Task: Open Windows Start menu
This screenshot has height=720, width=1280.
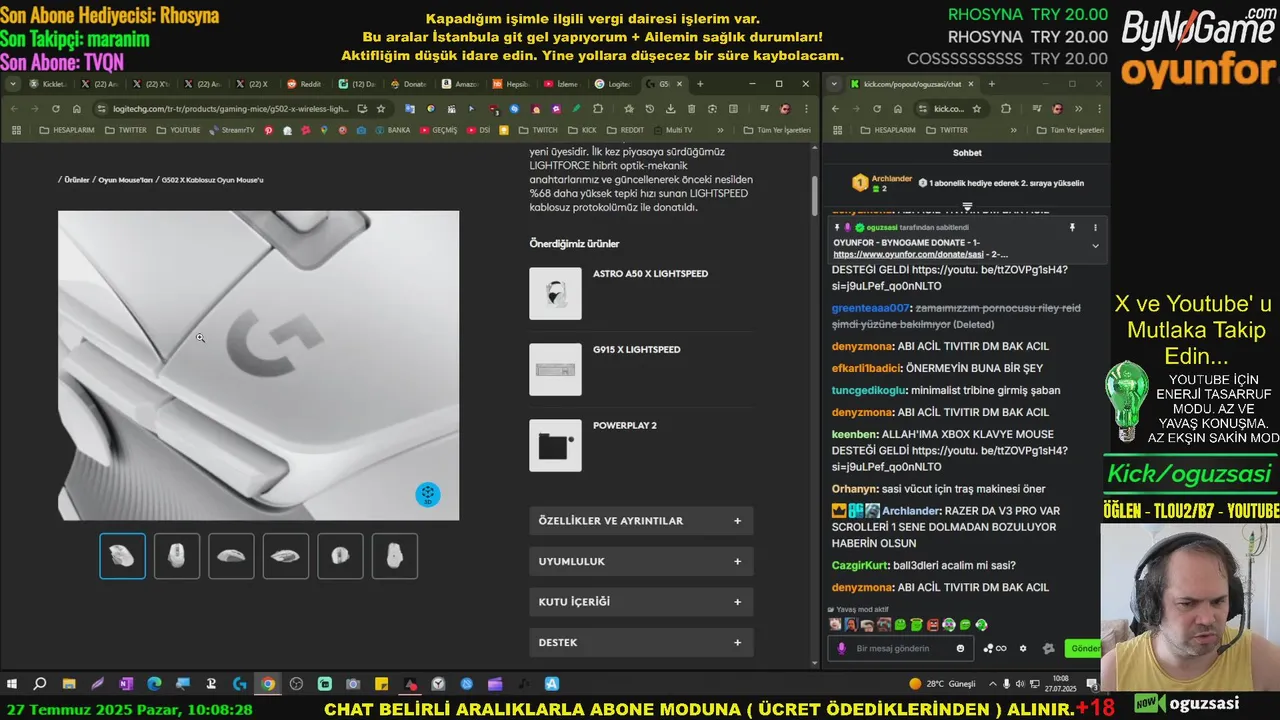Action: pos(12,684)
